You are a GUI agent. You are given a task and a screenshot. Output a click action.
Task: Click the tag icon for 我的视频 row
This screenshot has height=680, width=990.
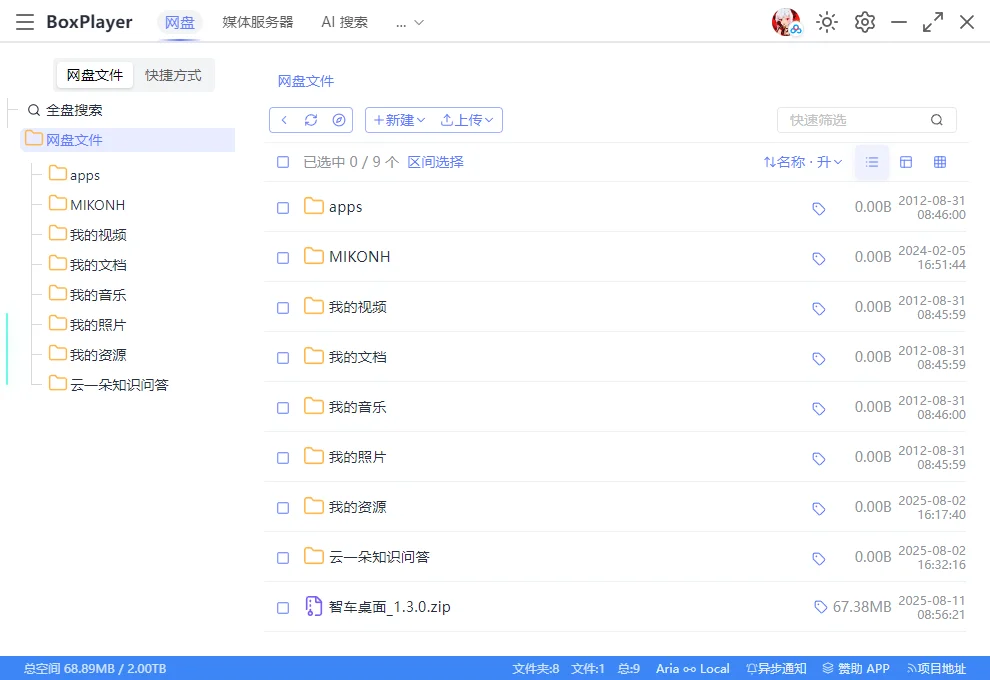pyautogui.click(x=819, y=308)
